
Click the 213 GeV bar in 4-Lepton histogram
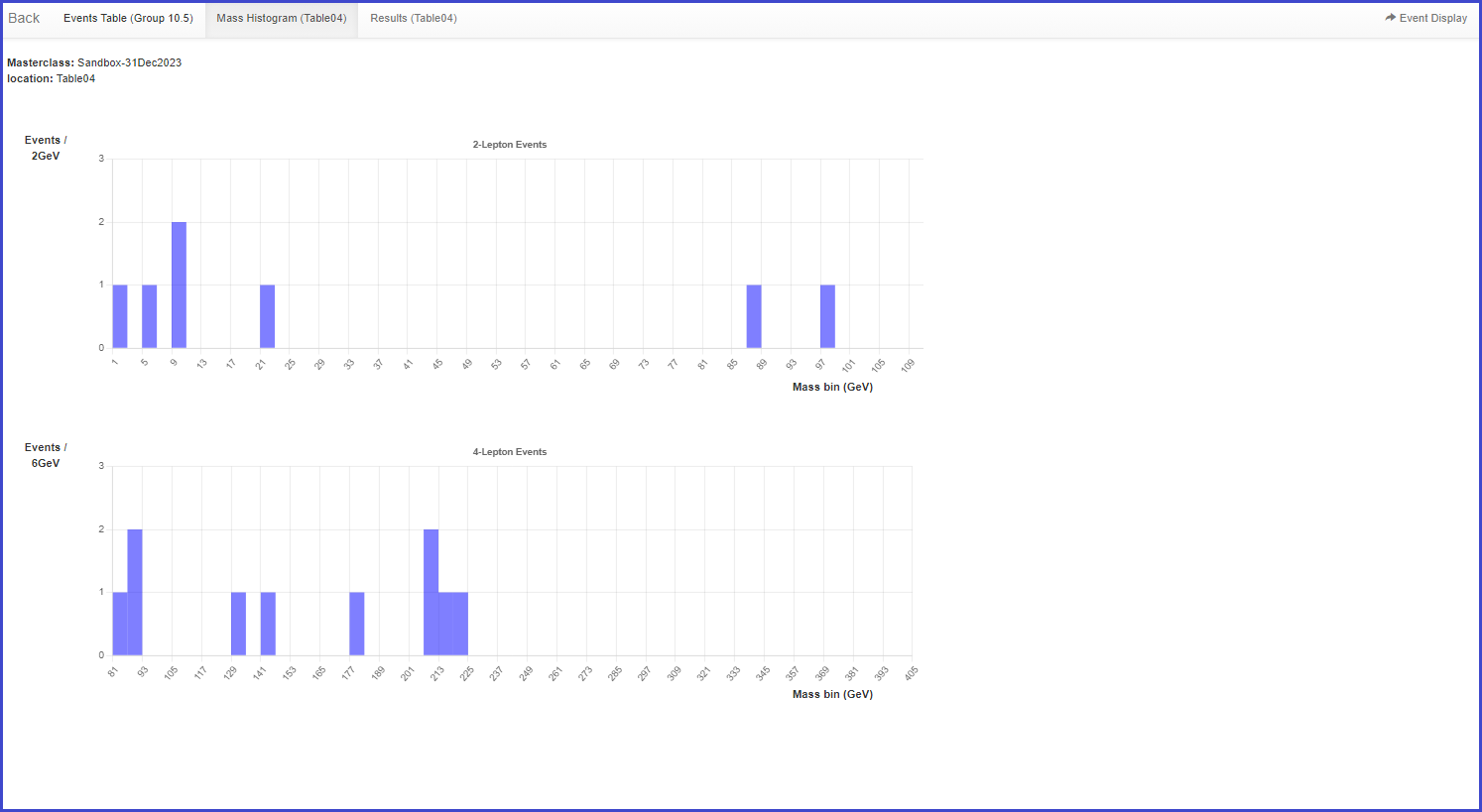pos(445,624)
